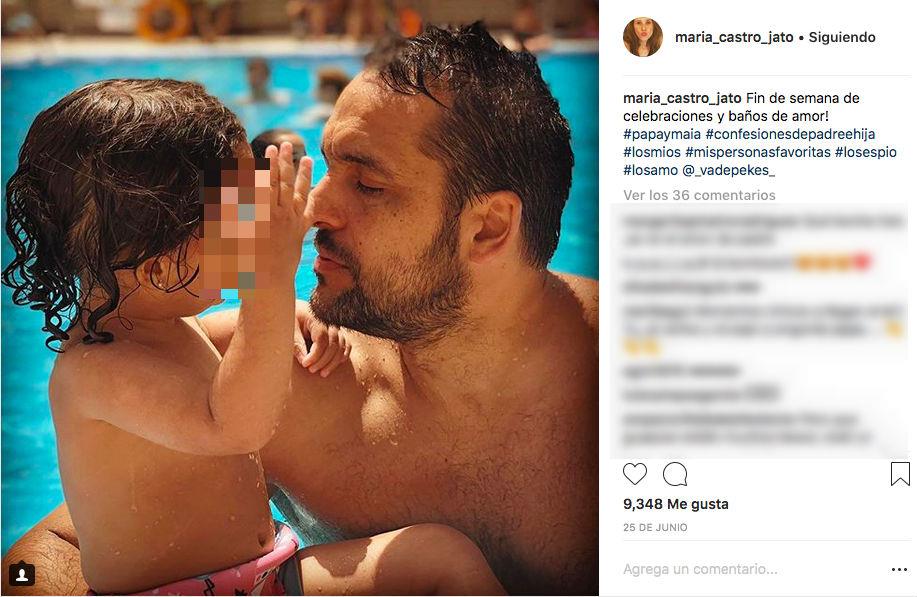917x597 pixels.
Task: Open the 25 DE JUNIO post date
Action: click(655, 527)
